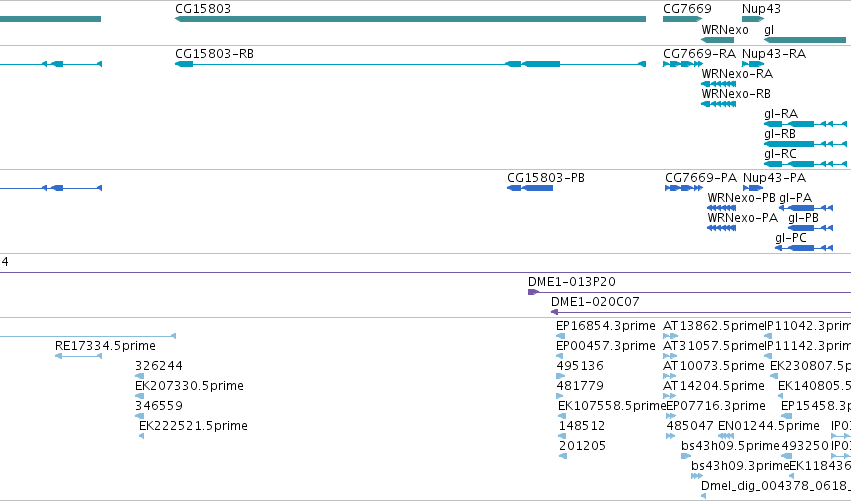
Task: Select the "gl-PA" protein label
Action: click(x=795, y=198)
